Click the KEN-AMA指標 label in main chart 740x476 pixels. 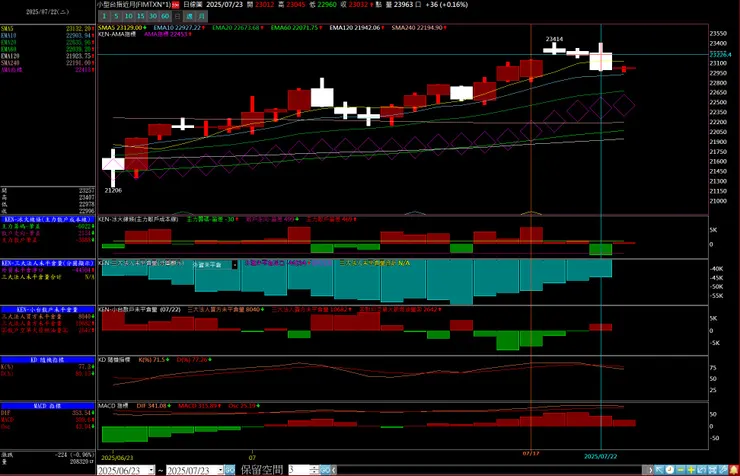point(117,34)
